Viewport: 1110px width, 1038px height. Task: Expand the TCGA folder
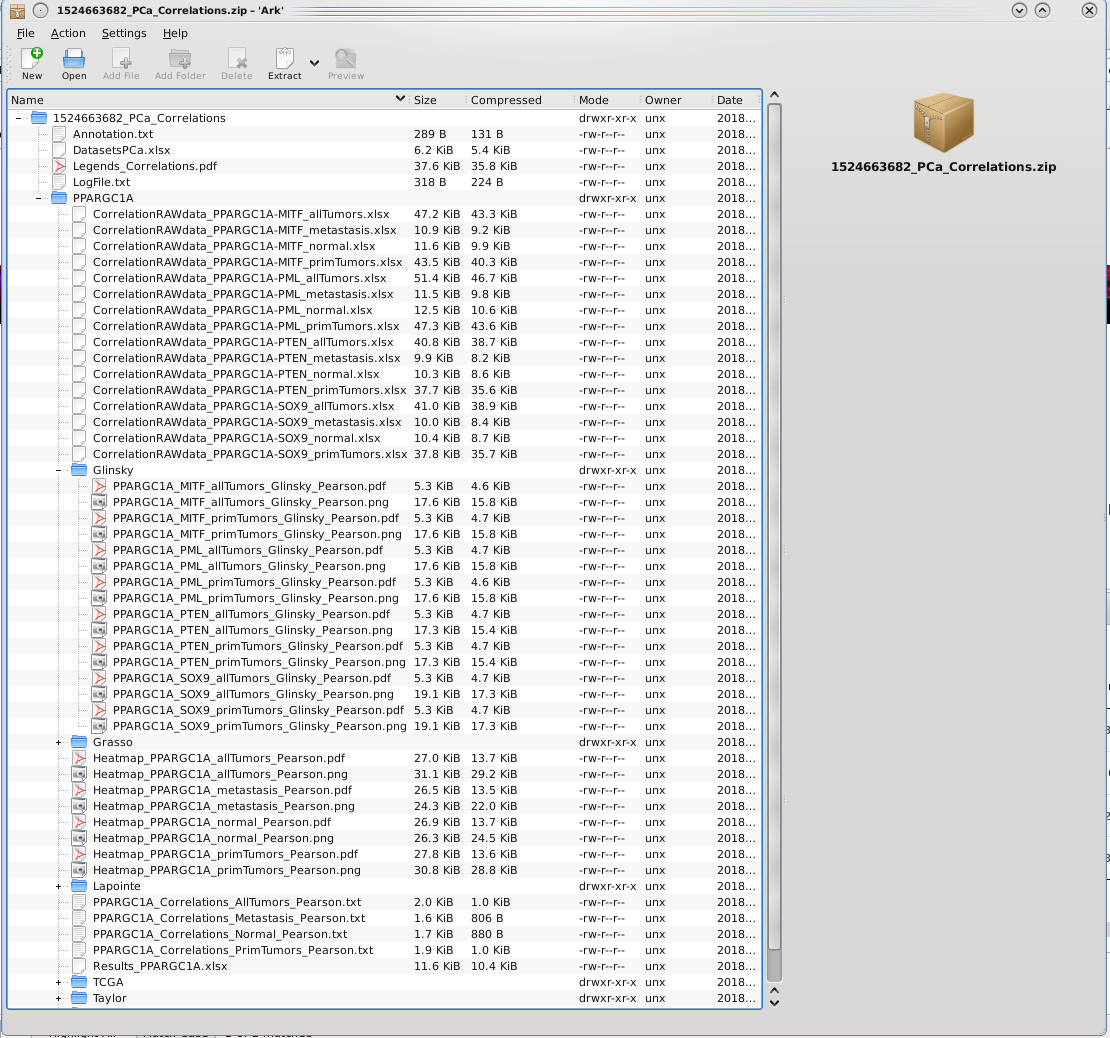59,982
